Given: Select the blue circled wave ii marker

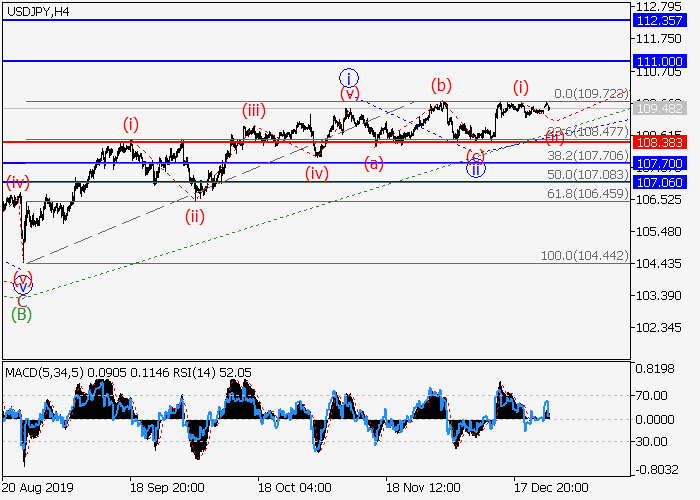Looking at the screenshot, I should (x=476, y=168).
